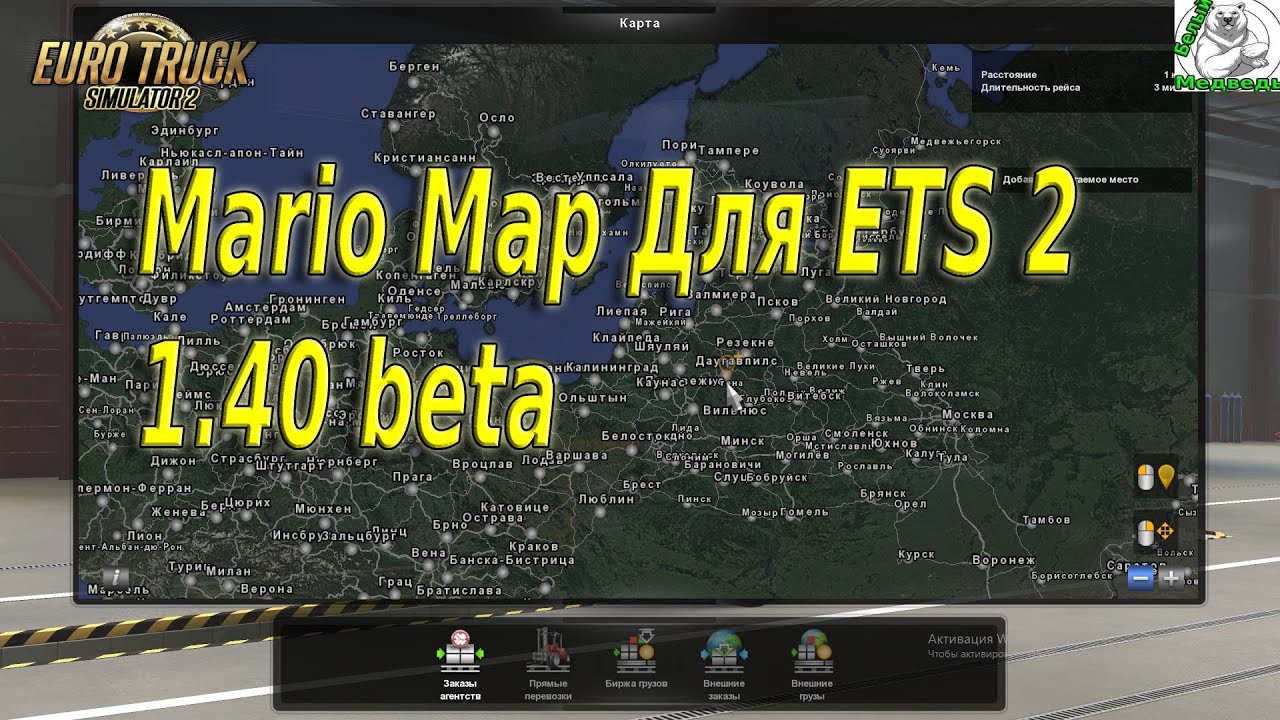Image resolution: width=1280 pixels, height=720 pixels.
Task: Click the Длительность рейса duration readout
Action: point(1030,88)
